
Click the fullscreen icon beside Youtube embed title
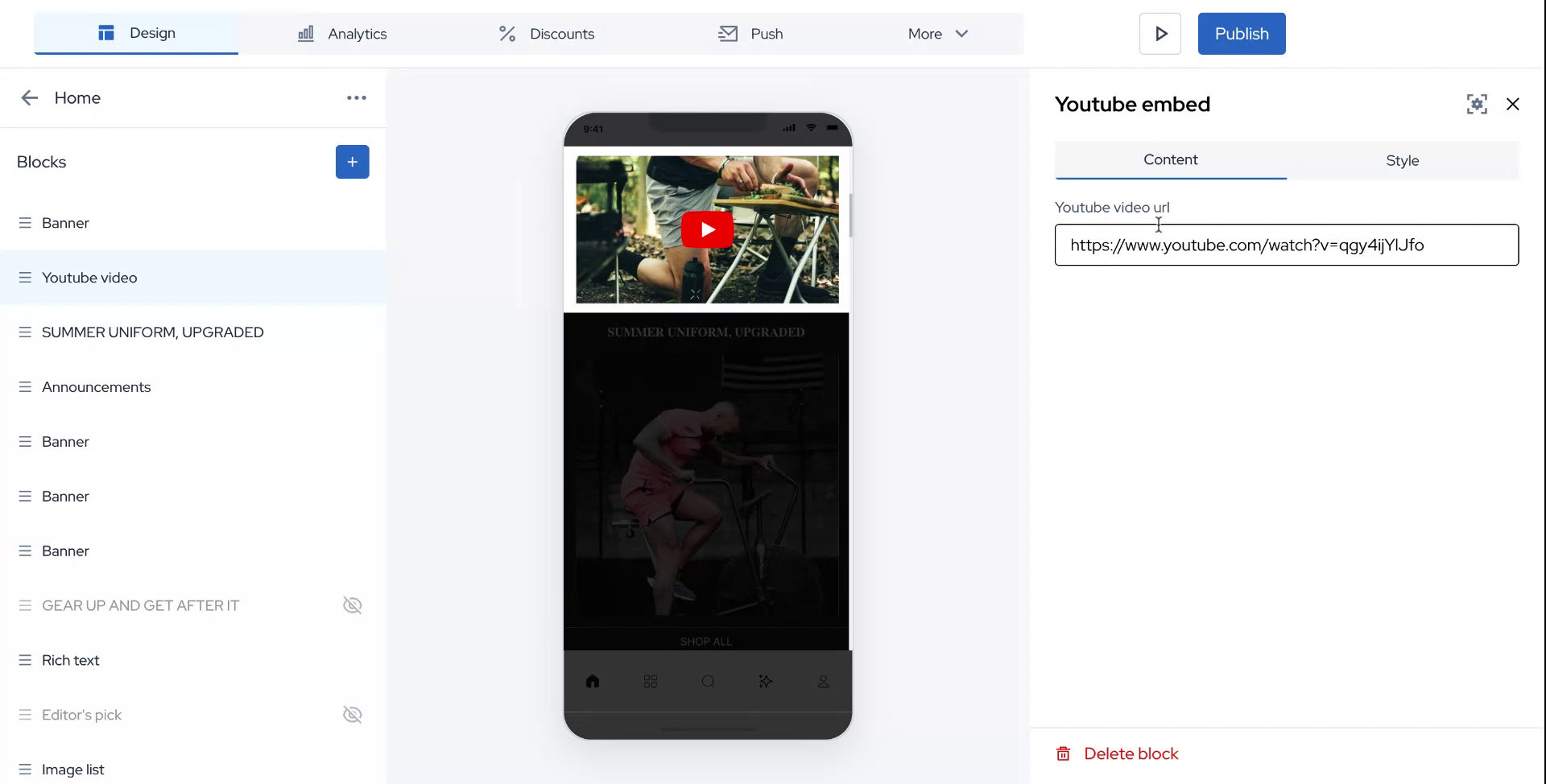point(1476,104)
